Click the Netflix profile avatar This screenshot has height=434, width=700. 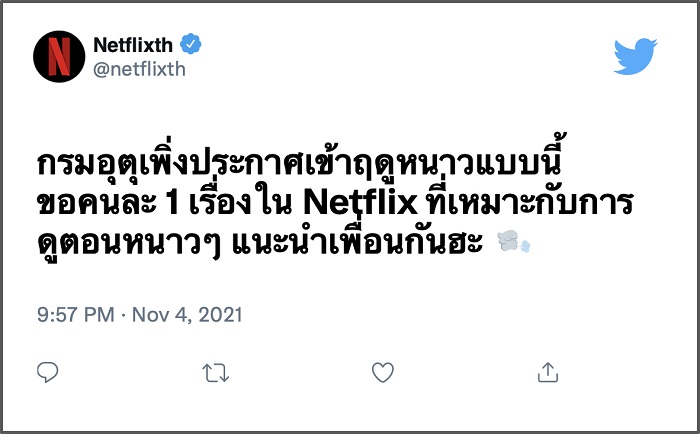click(59, 56)
